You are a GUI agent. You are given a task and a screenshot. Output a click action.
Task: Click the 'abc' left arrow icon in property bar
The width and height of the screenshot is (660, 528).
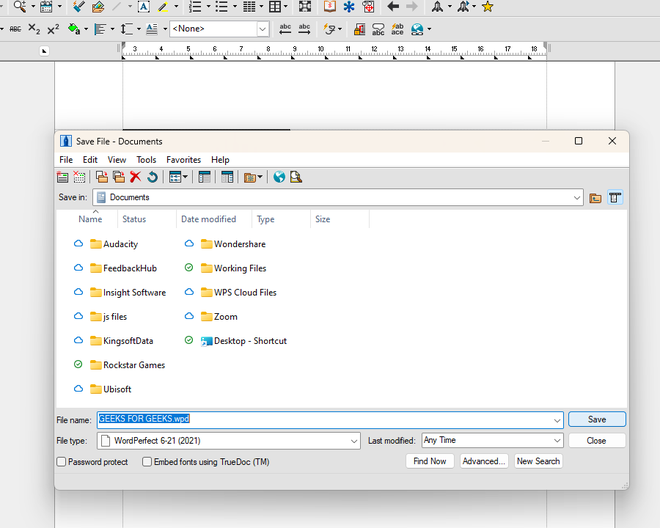[285, 29]
